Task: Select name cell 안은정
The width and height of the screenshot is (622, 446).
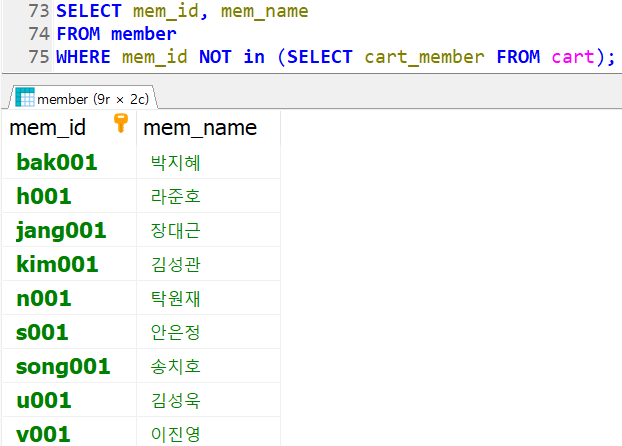Action: pos(208,332)
